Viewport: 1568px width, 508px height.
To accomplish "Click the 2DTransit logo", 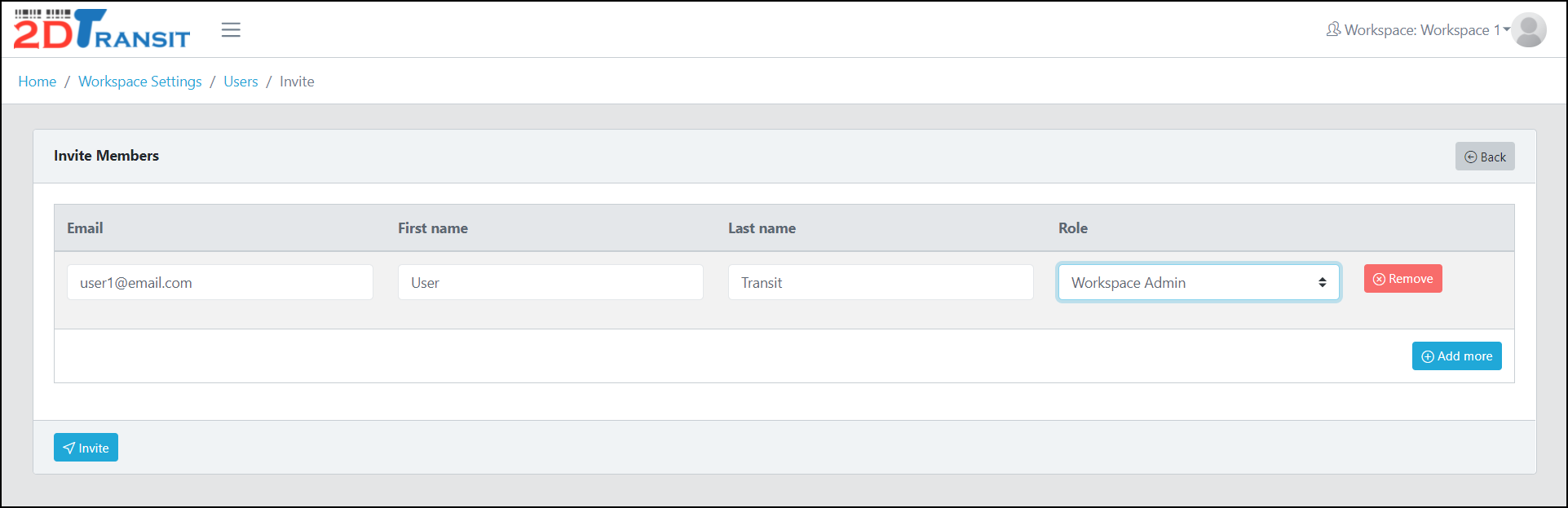I will [101, 29].
